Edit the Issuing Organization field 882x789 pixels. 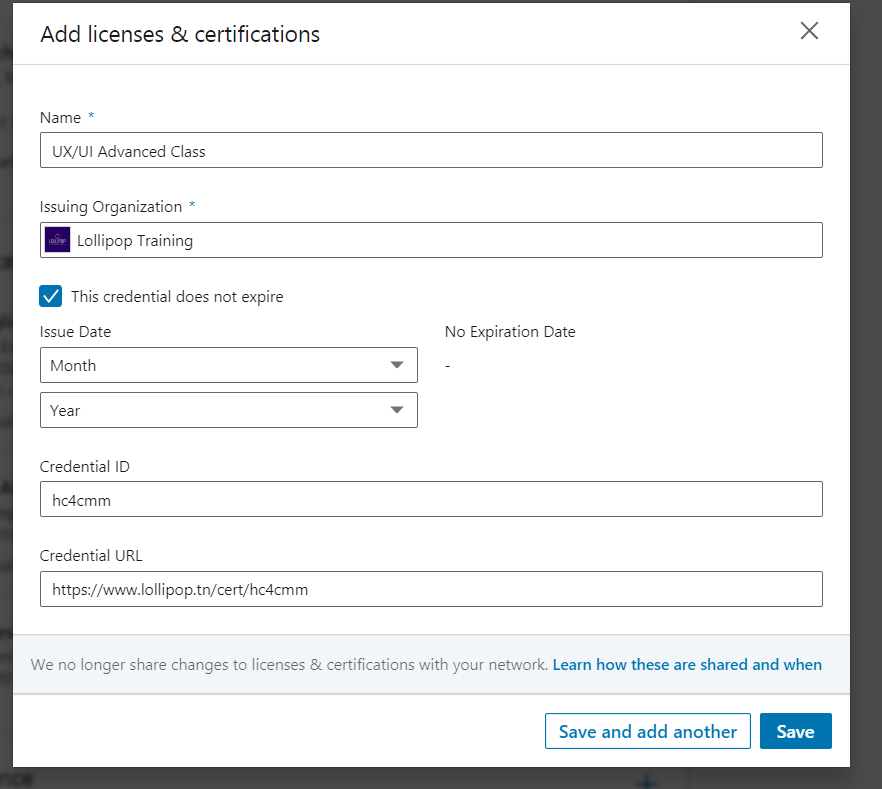(431, 240)
